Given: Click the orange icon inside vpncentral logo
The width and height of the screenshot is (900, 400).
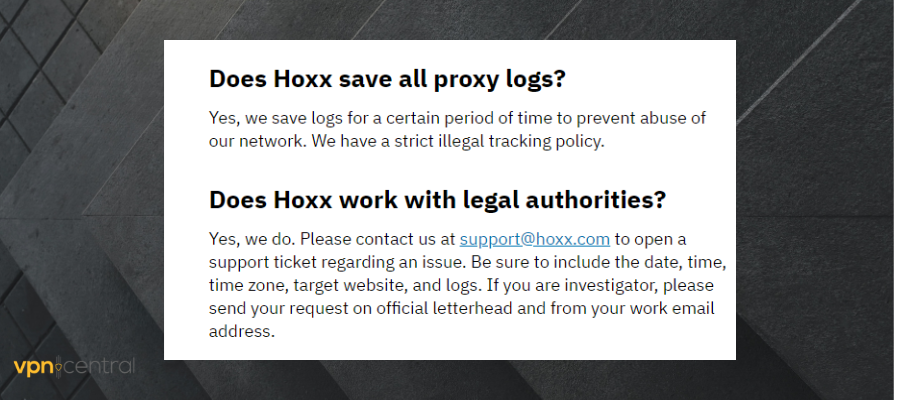Looking at the screenshot, I should pos(60,368).
